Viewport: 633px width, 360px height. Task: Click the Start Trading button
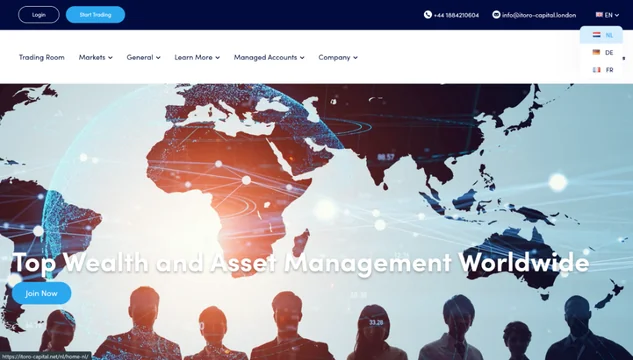(95, 15)
